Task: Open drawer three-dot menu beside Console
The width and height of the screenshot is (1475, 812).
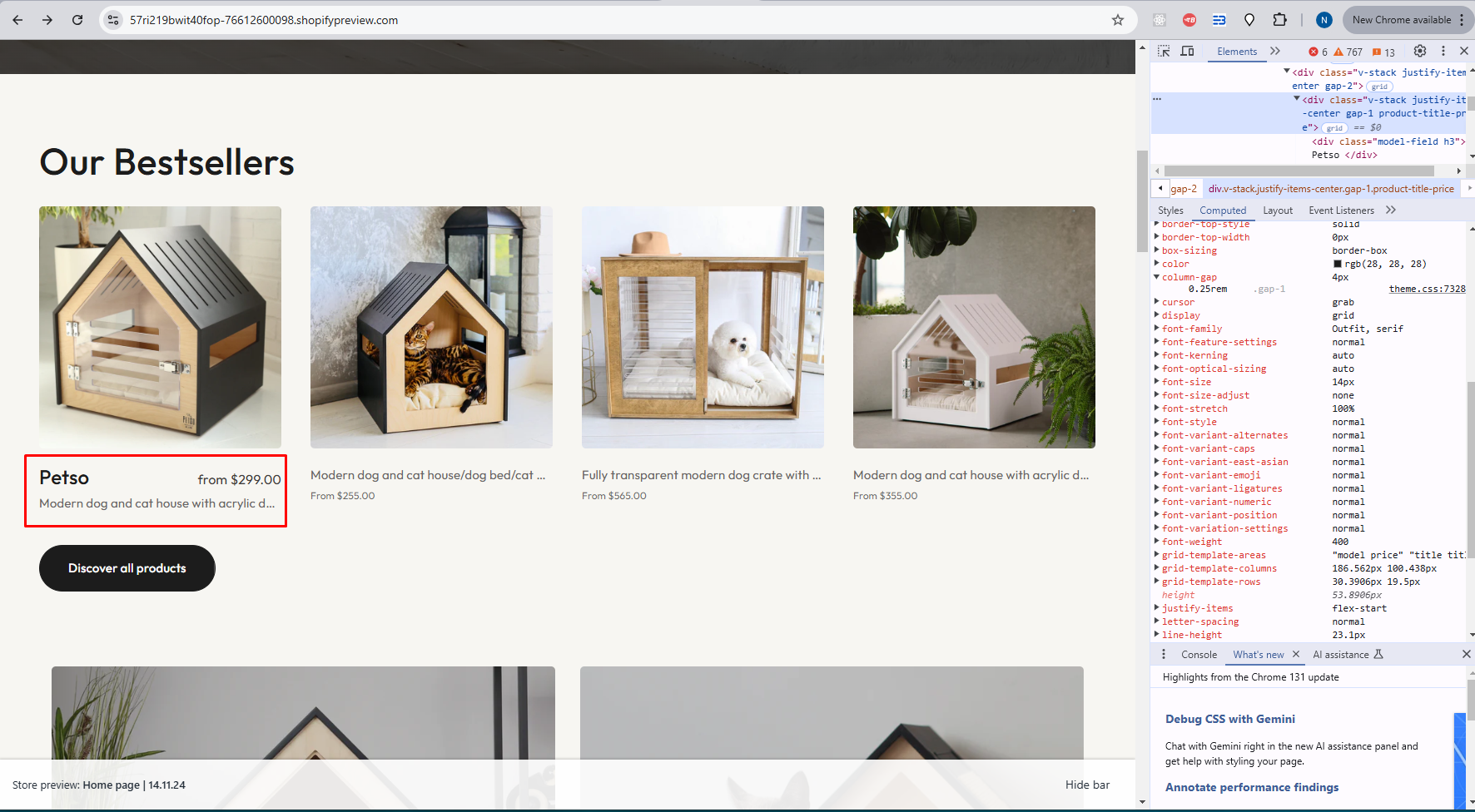Action: [x=1164, y=655]
